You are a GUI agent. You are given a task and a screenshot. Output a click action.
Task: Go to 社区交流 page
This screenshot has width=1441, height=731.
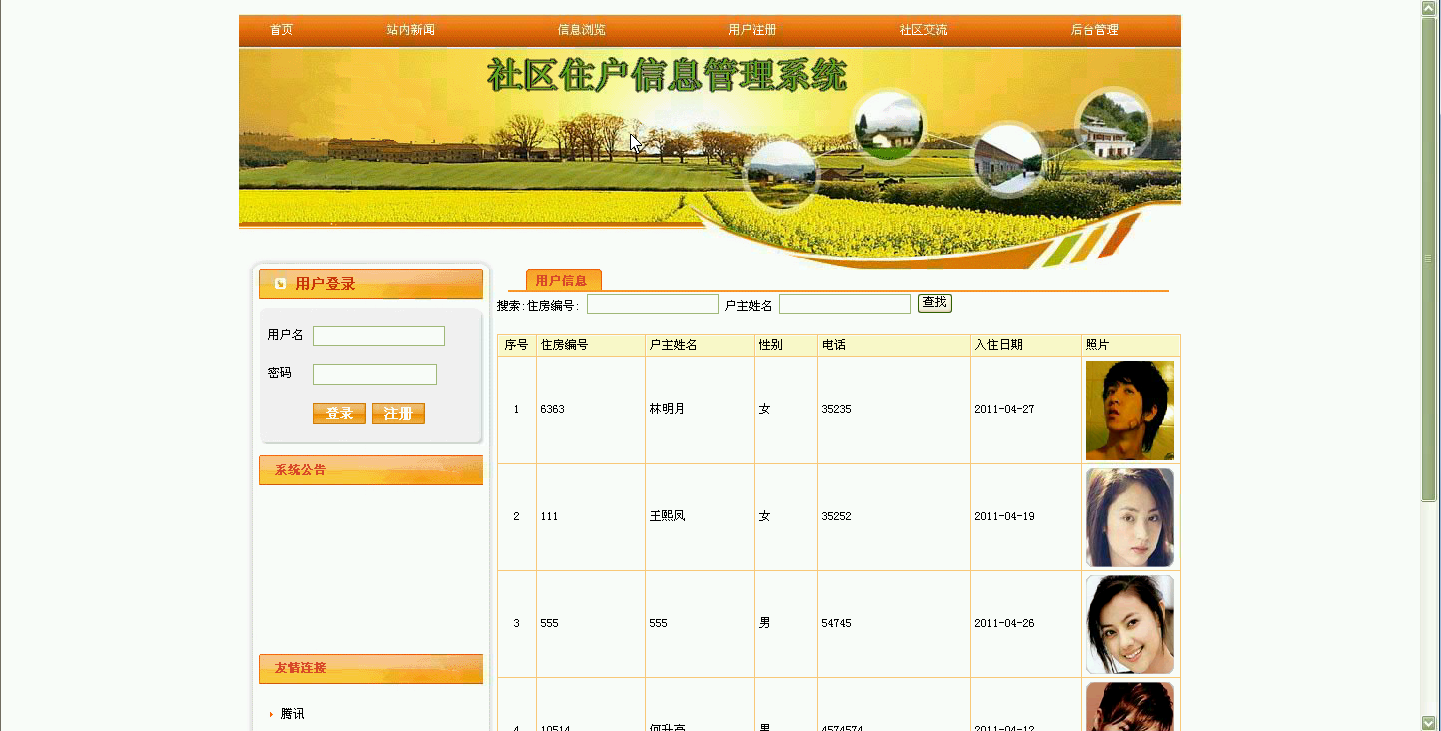(923, 30)
